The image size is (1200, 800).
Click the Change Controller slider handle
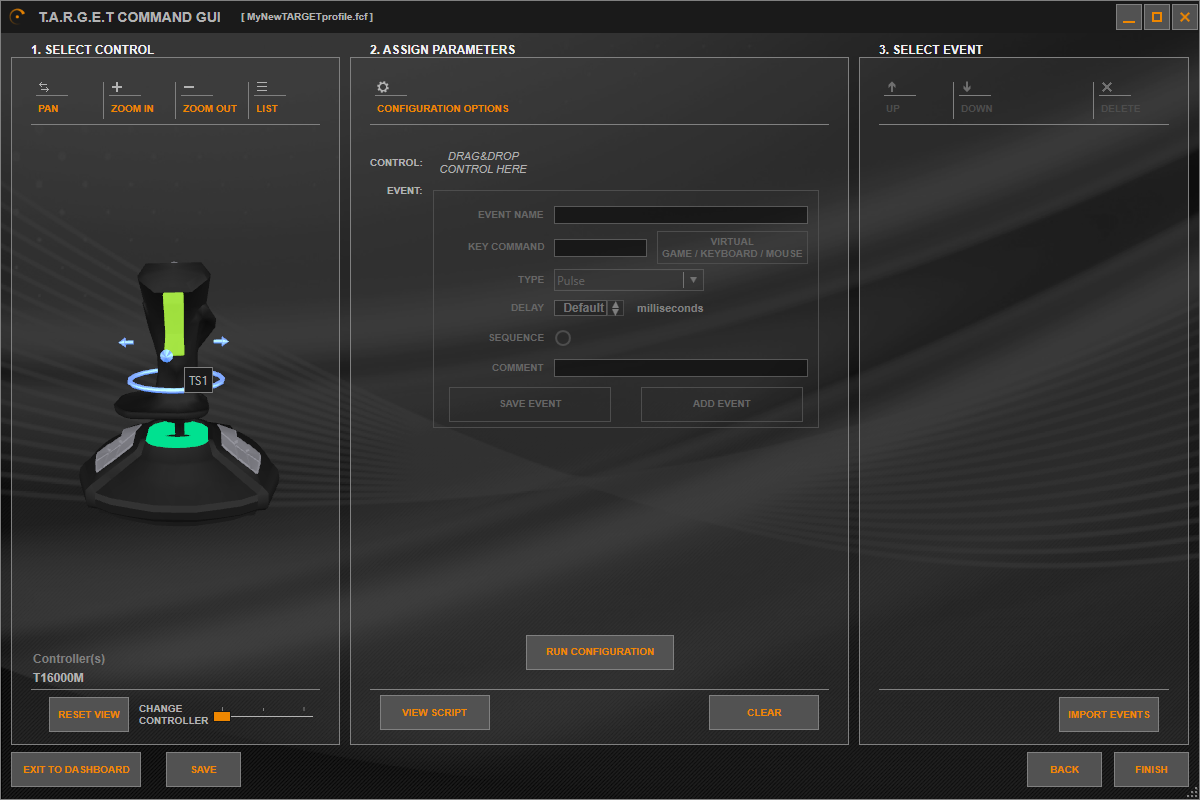[222, 716]
